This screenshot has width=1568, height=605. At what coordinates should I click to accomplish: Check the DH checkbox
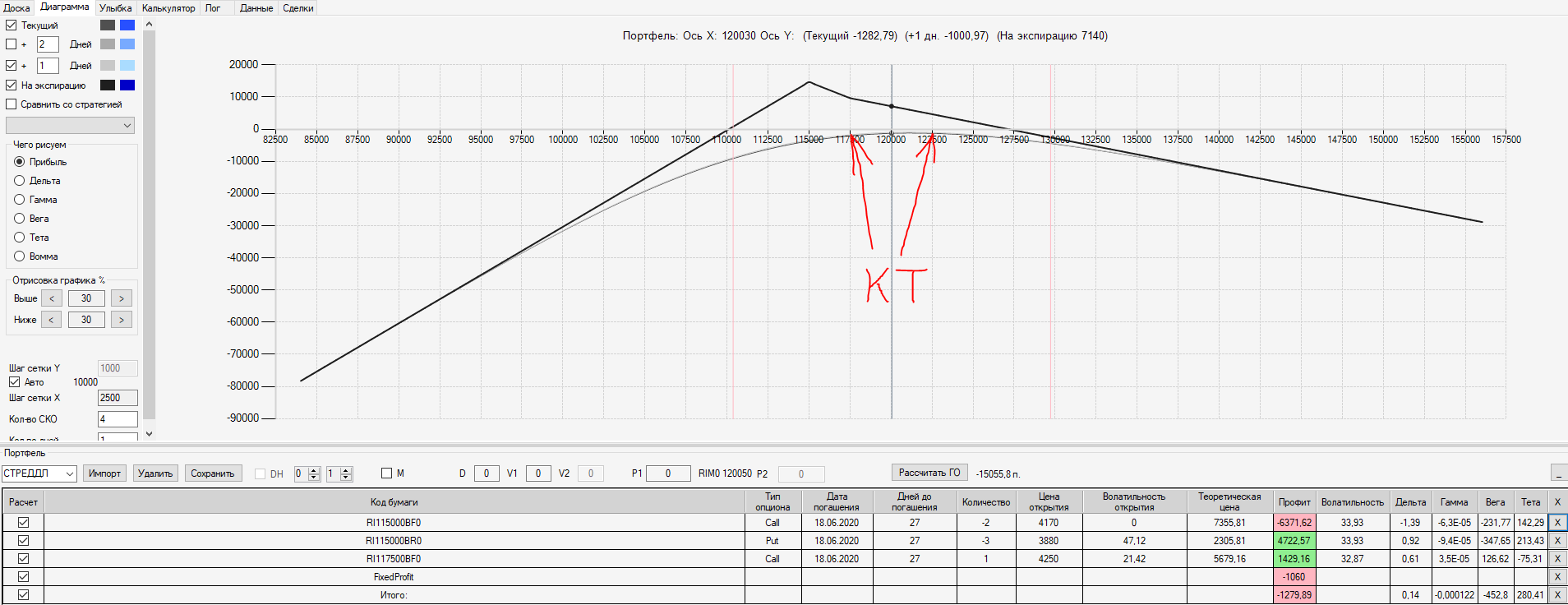(x=261, y=473)
